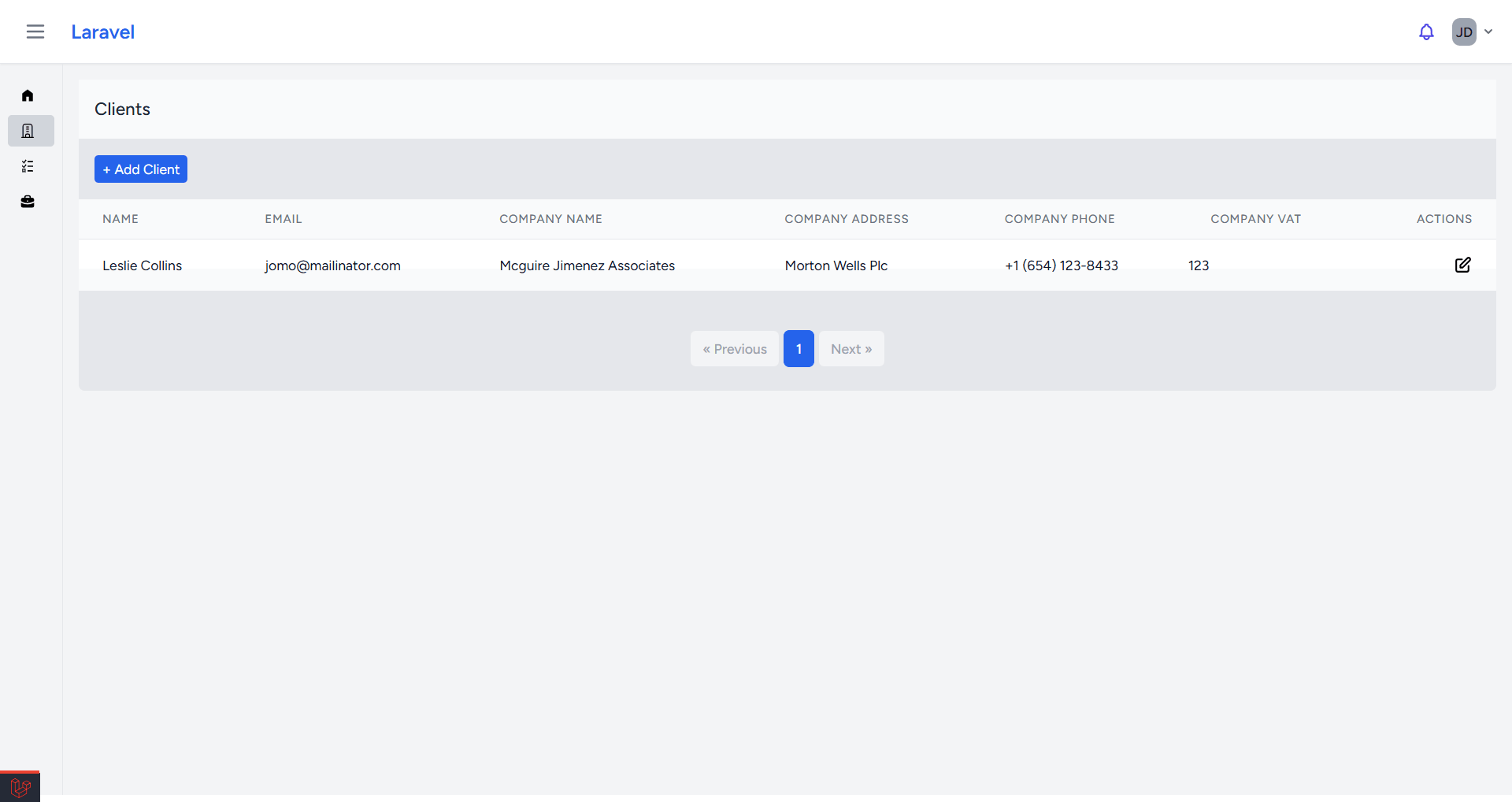
Task: Select the Leslie Collins name cell
Action: tap(142, 265)
